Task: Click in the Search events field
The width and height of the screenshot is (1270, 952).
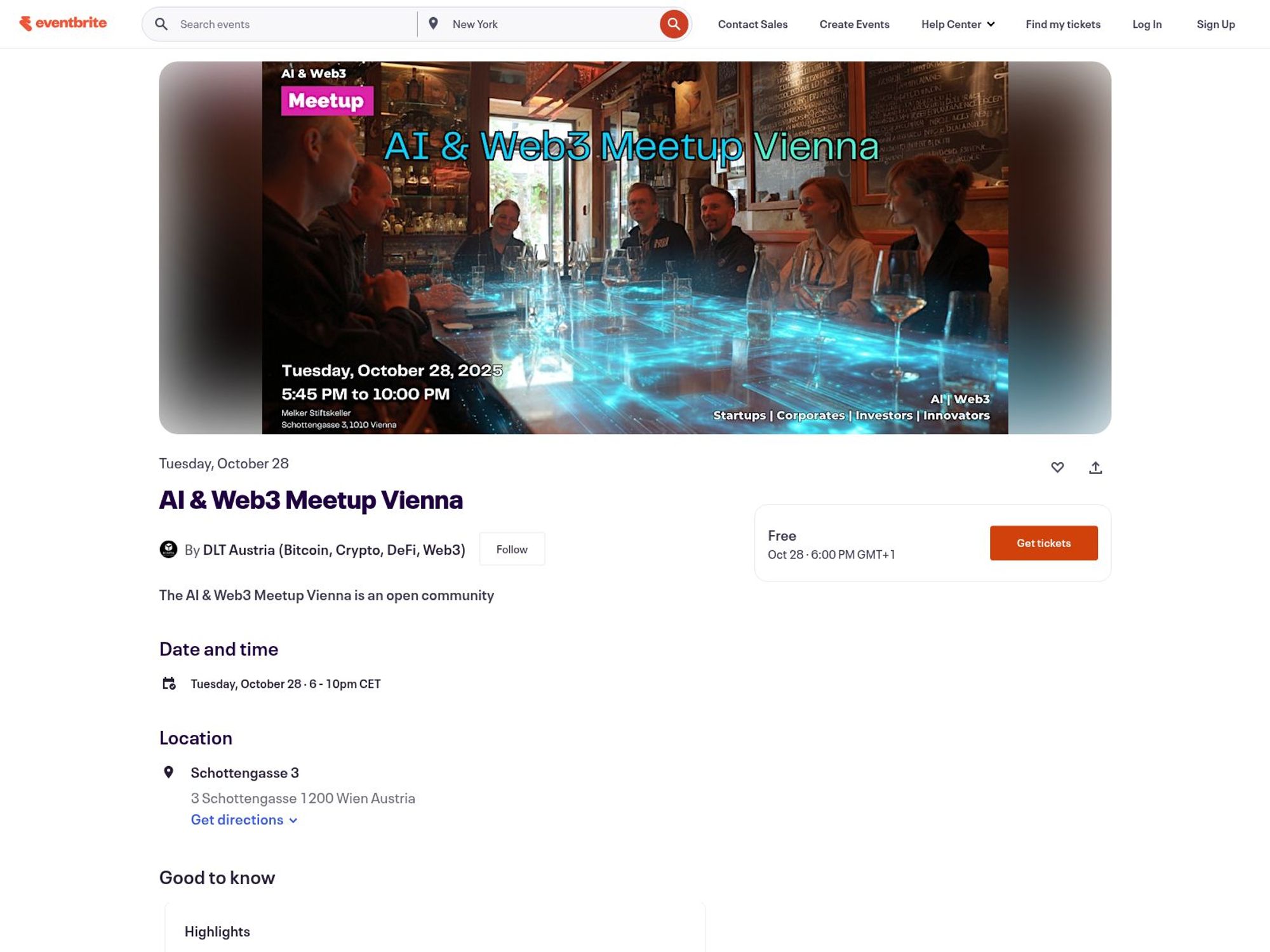Action: pos(292,24)
